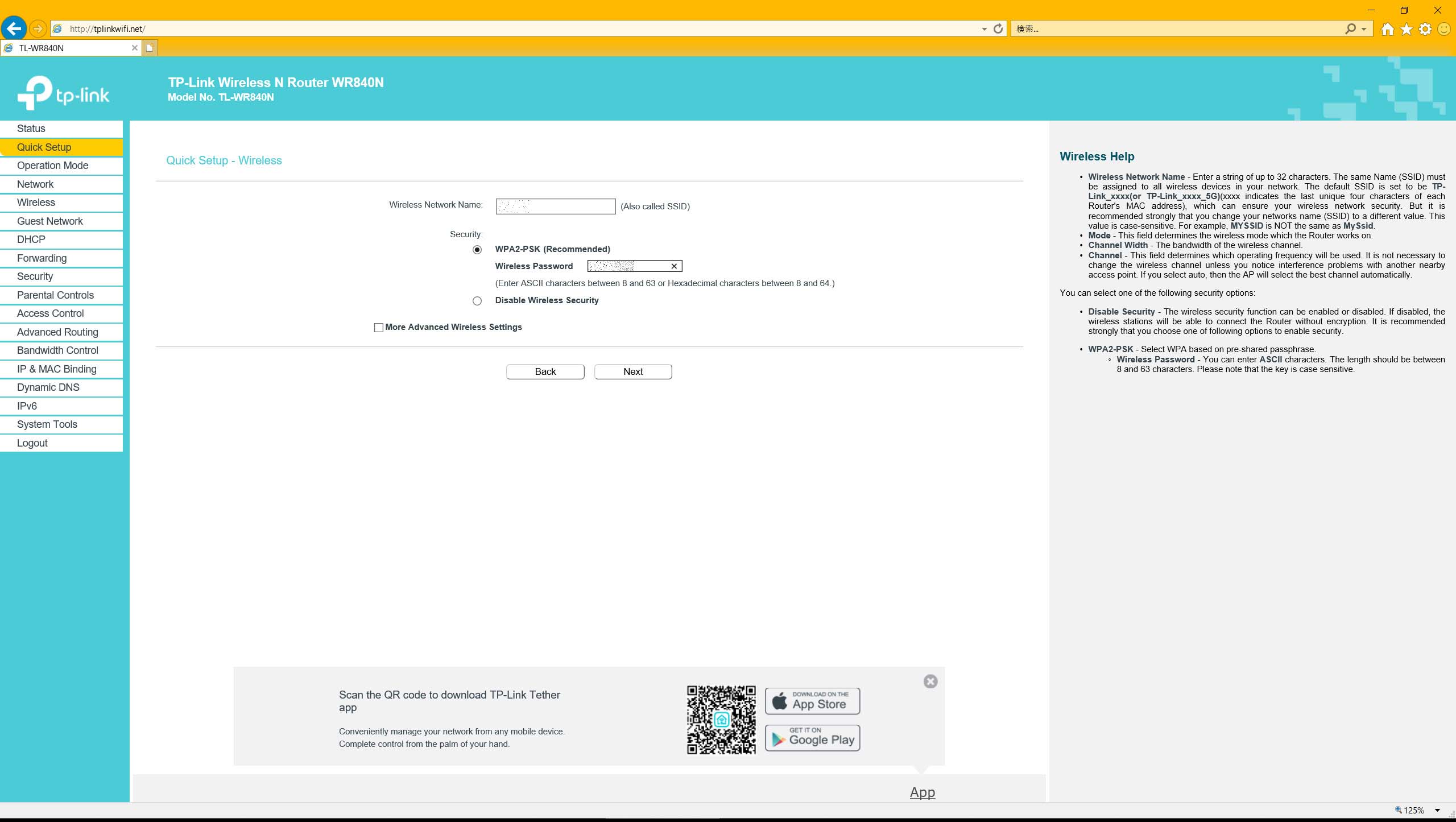Click the smiley feedback icon
The height and width of the screenshot is (822, 1456).
tap(1444, 29)
